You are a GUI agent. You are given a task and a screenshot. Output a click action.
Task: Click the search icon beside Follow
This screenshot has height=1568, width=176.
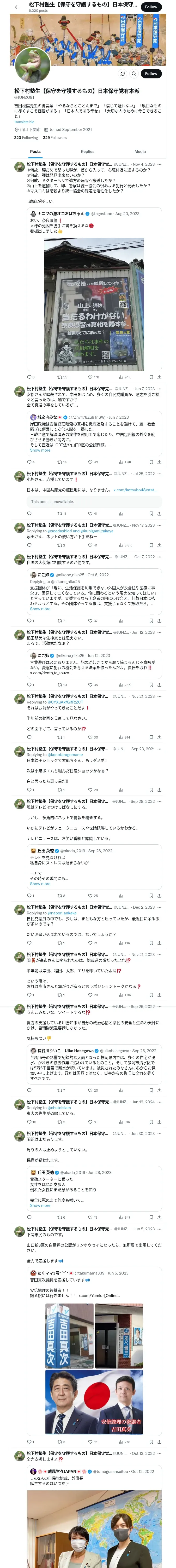(x=133, y=74)
